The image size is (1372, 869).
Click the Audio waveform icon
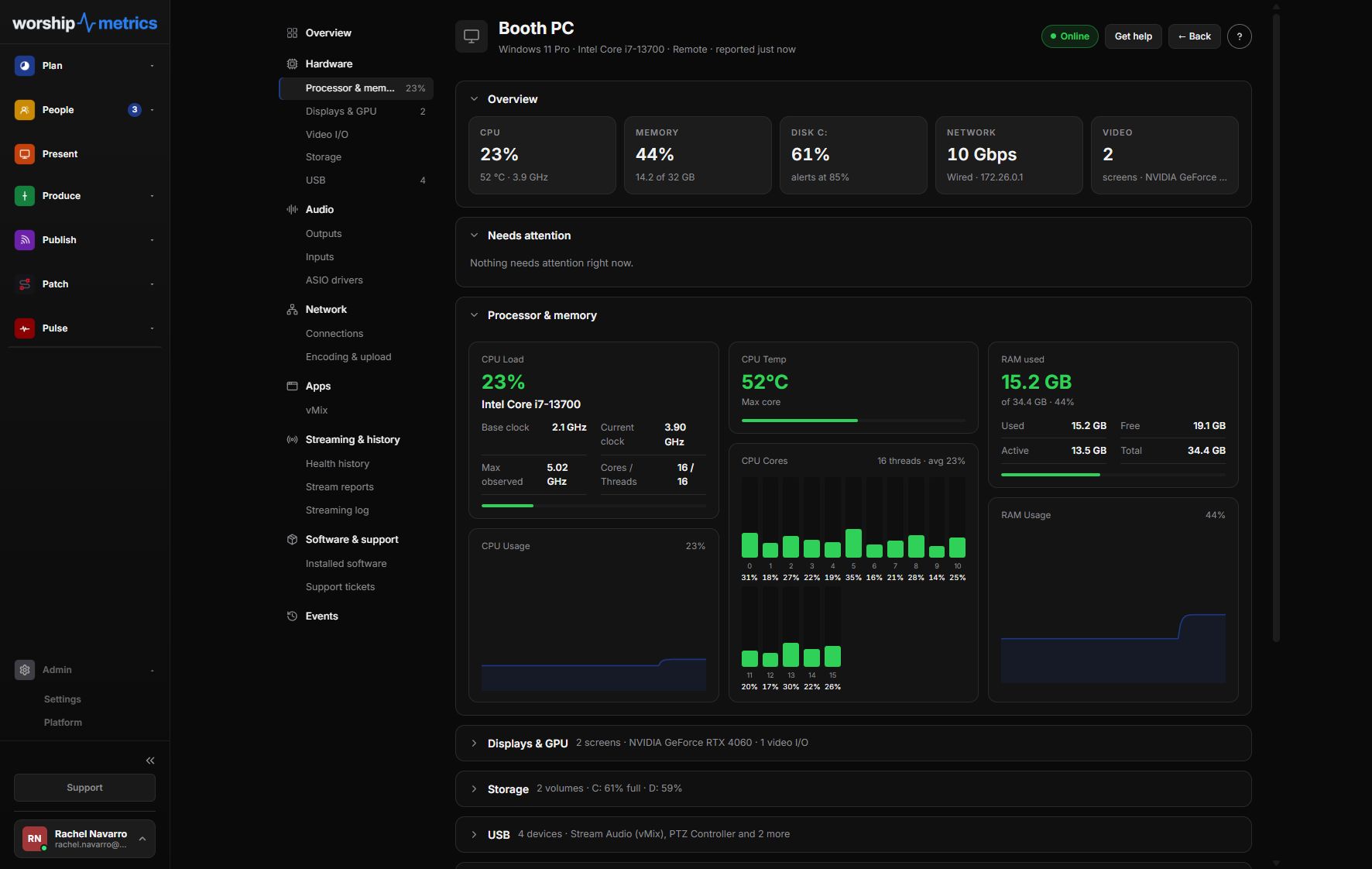pos(292,210)
